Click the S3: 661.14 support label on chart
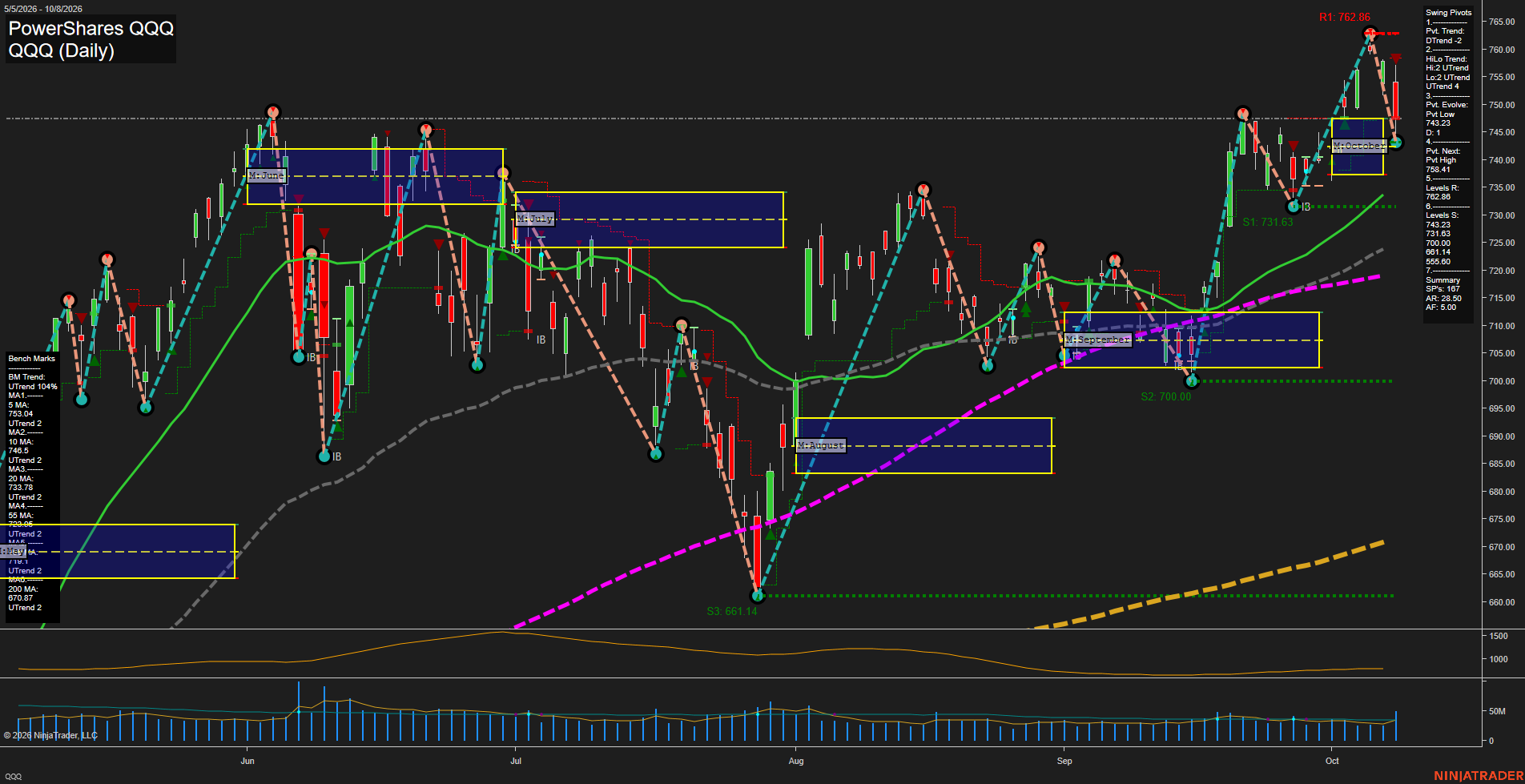 point(732,611)
